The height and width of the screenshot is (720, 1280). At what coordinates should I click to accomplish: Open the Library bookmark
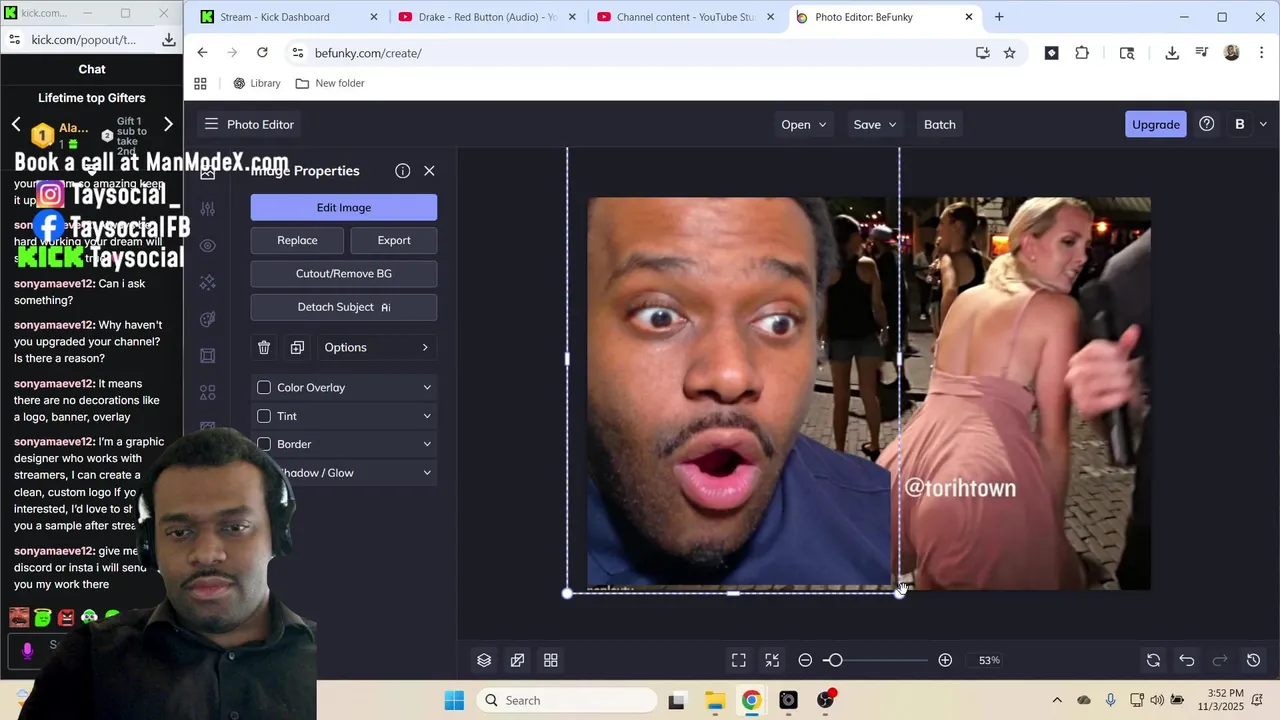256,83
